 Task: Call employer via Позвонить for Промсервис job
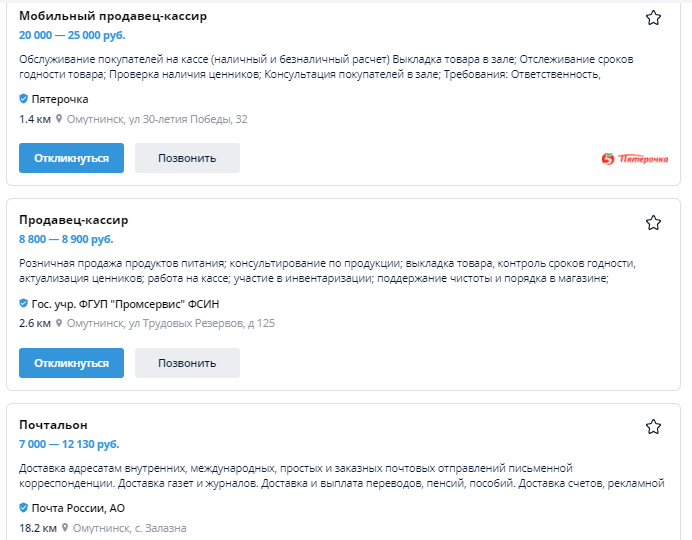[x=187, y=363]
